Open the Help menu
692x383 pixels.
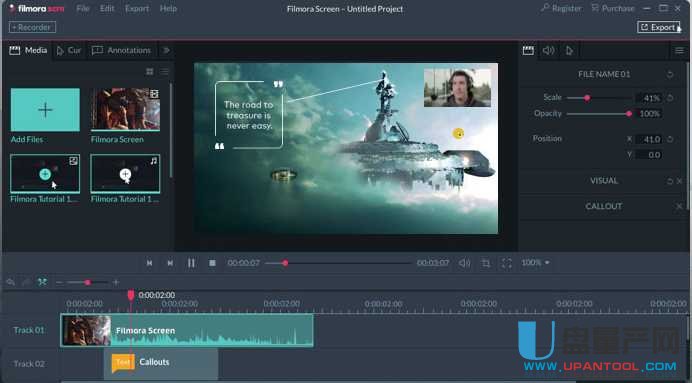pyautogui.click(x=168, y=8)
